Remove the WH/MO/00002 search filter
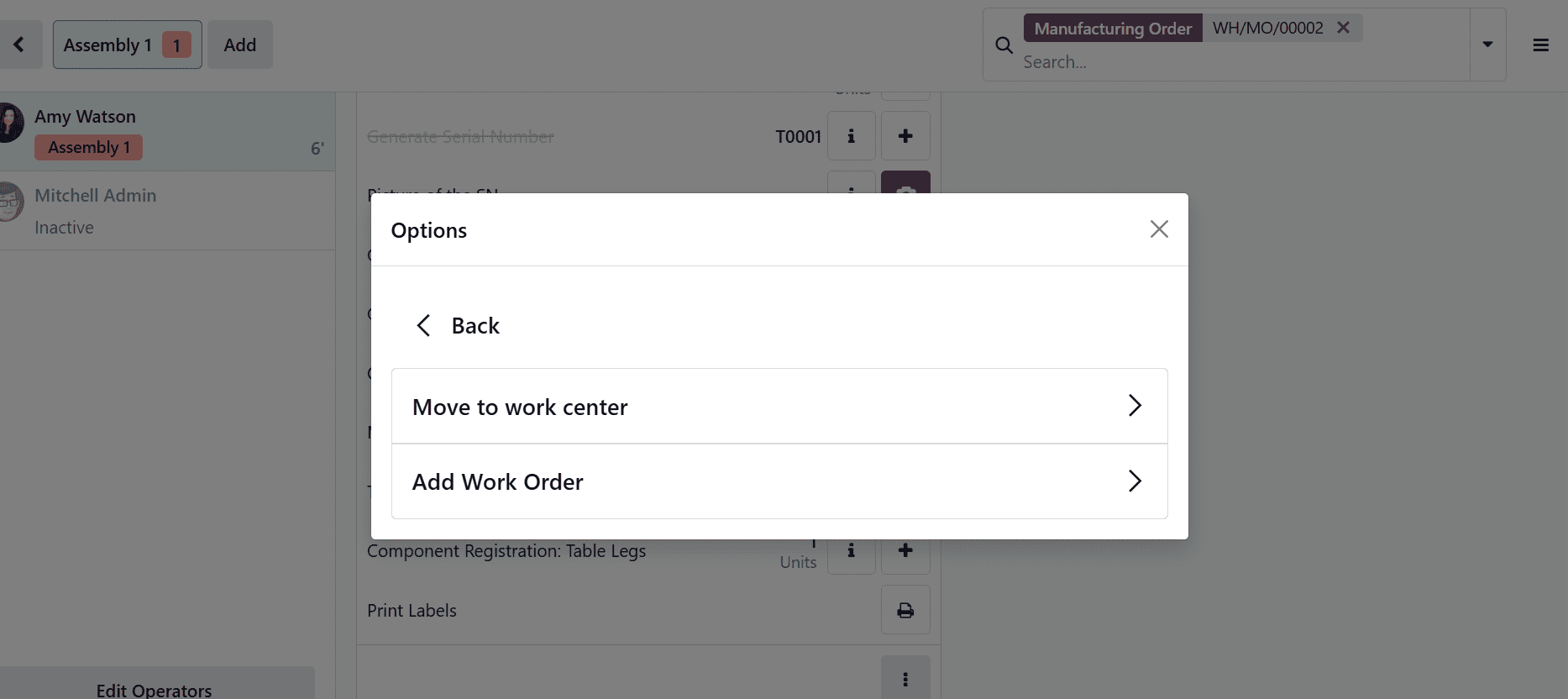 pyautogui.click(x=1342, y=27)
